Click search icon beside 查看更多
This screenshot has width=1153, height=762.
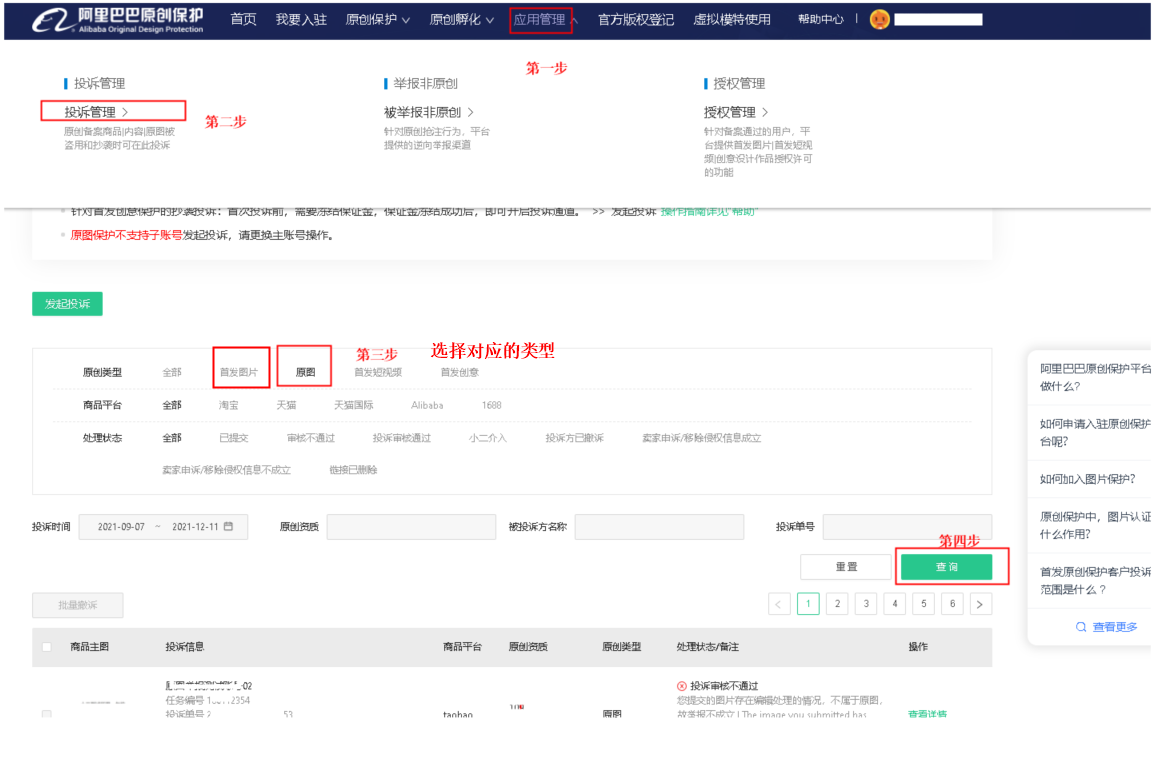tap(1080, 627)
